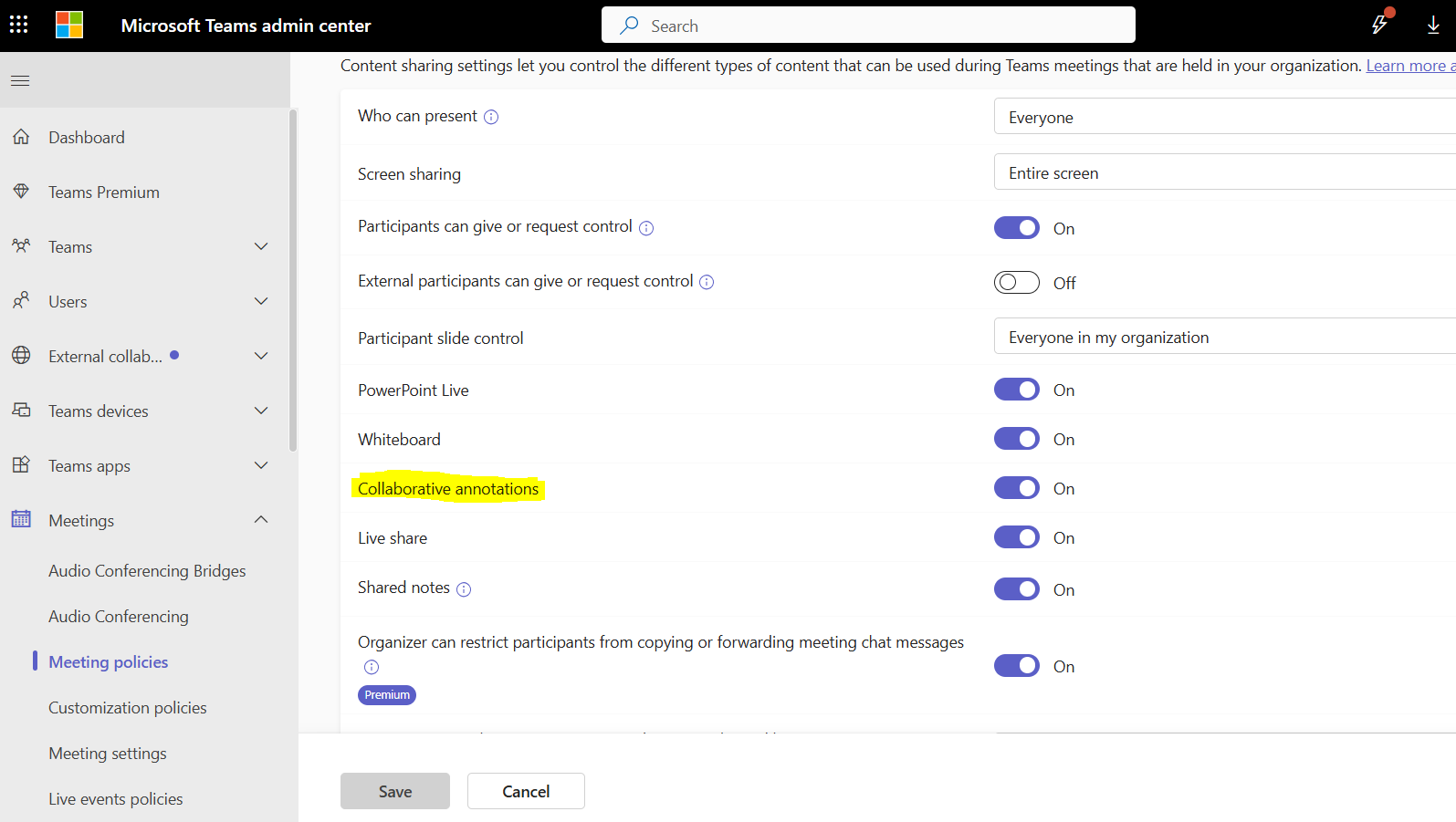1456x822 pixels.
Task: Click the PowerPoint Live label
Action: coord(414,390)
